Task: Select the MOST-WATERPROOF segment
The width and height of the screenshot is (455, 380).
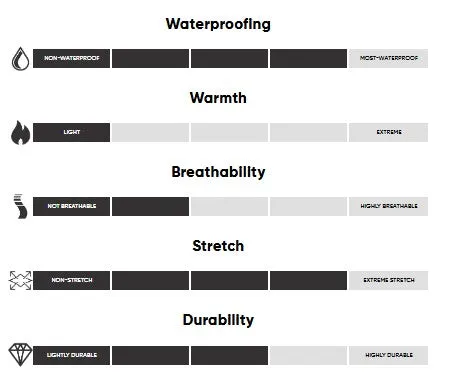Action: tap(388, 58)
